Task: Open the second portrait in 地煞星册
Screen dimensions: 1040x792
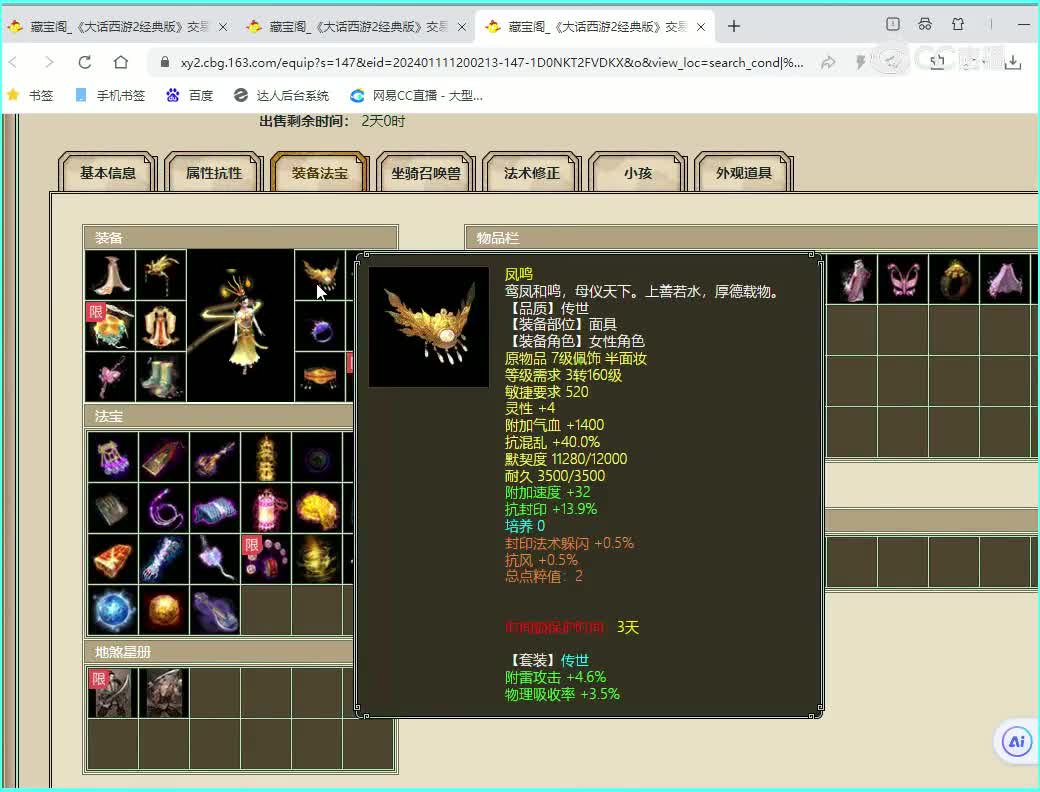Action: click(164, 693)
